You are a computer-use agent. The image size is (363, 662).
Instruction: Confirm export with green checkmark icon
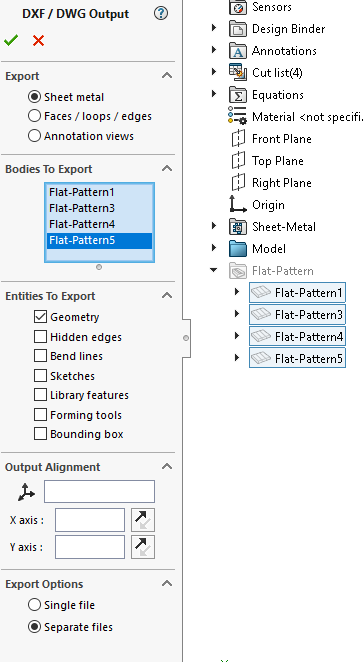coord(11,41)
